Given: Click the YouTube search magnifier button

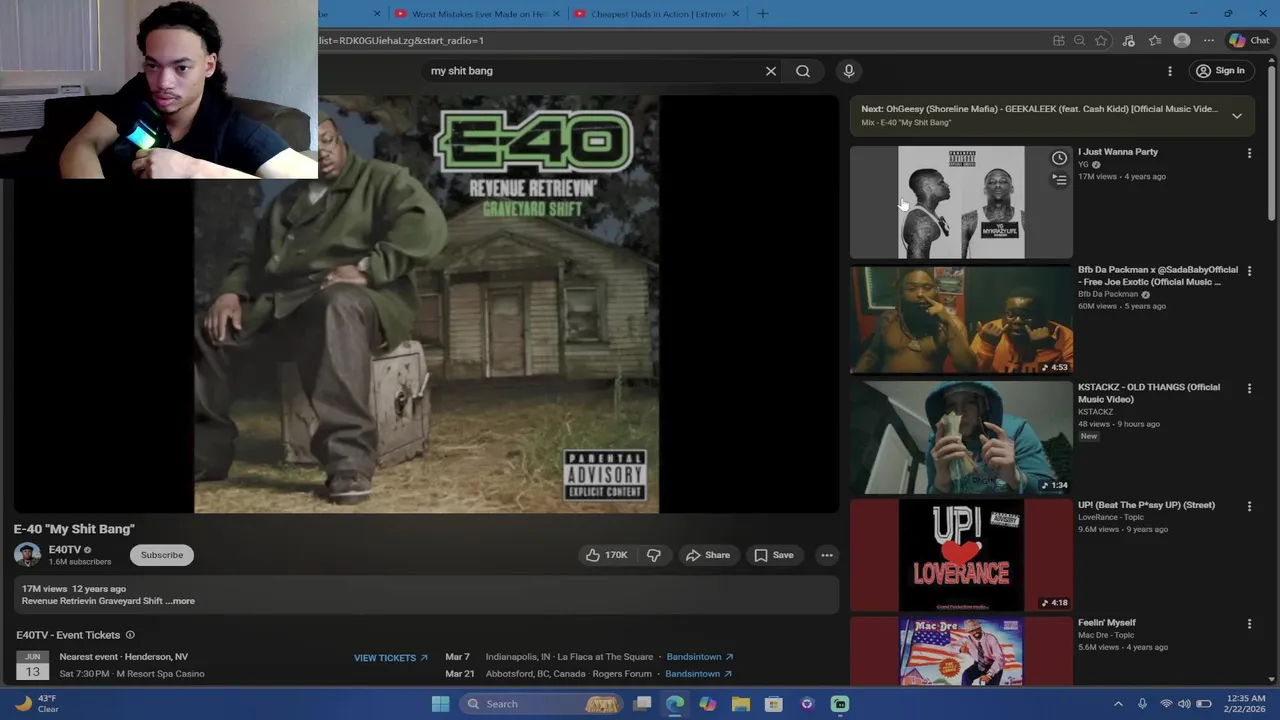Looking at the screenshot, I should tap(803, 71).
